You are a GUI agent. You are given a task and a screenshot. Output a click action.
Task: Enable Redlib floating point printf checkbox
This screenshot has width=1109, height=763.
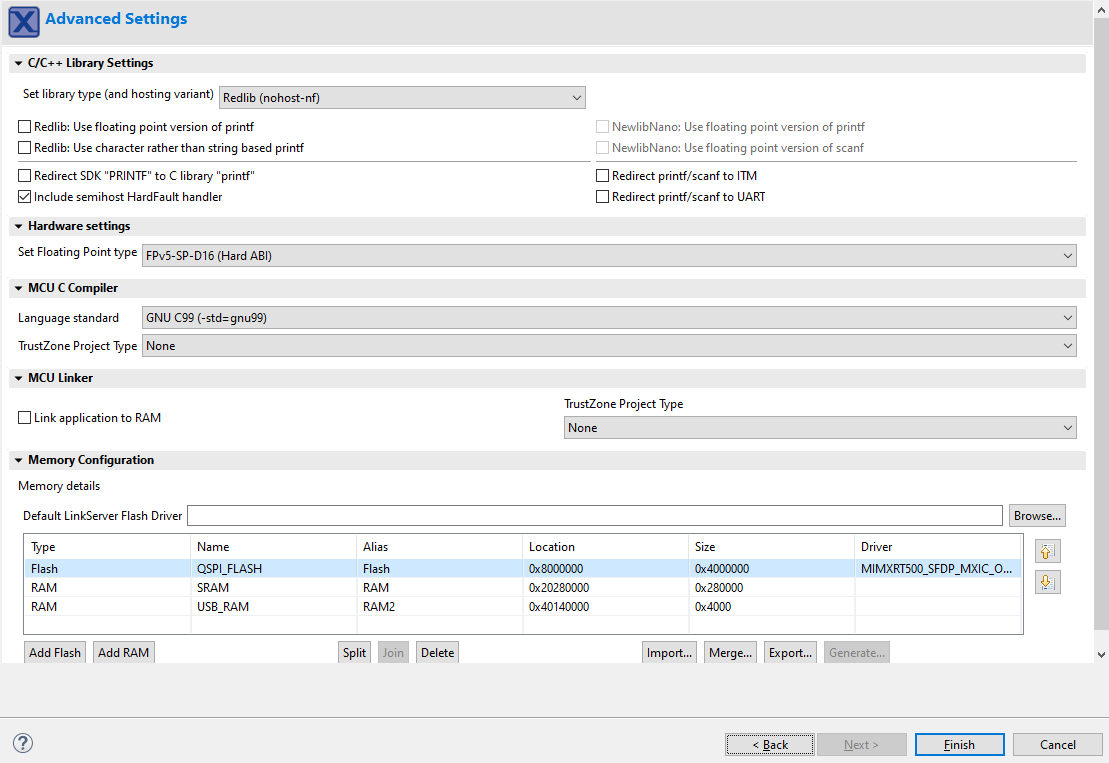coord(25,127)
